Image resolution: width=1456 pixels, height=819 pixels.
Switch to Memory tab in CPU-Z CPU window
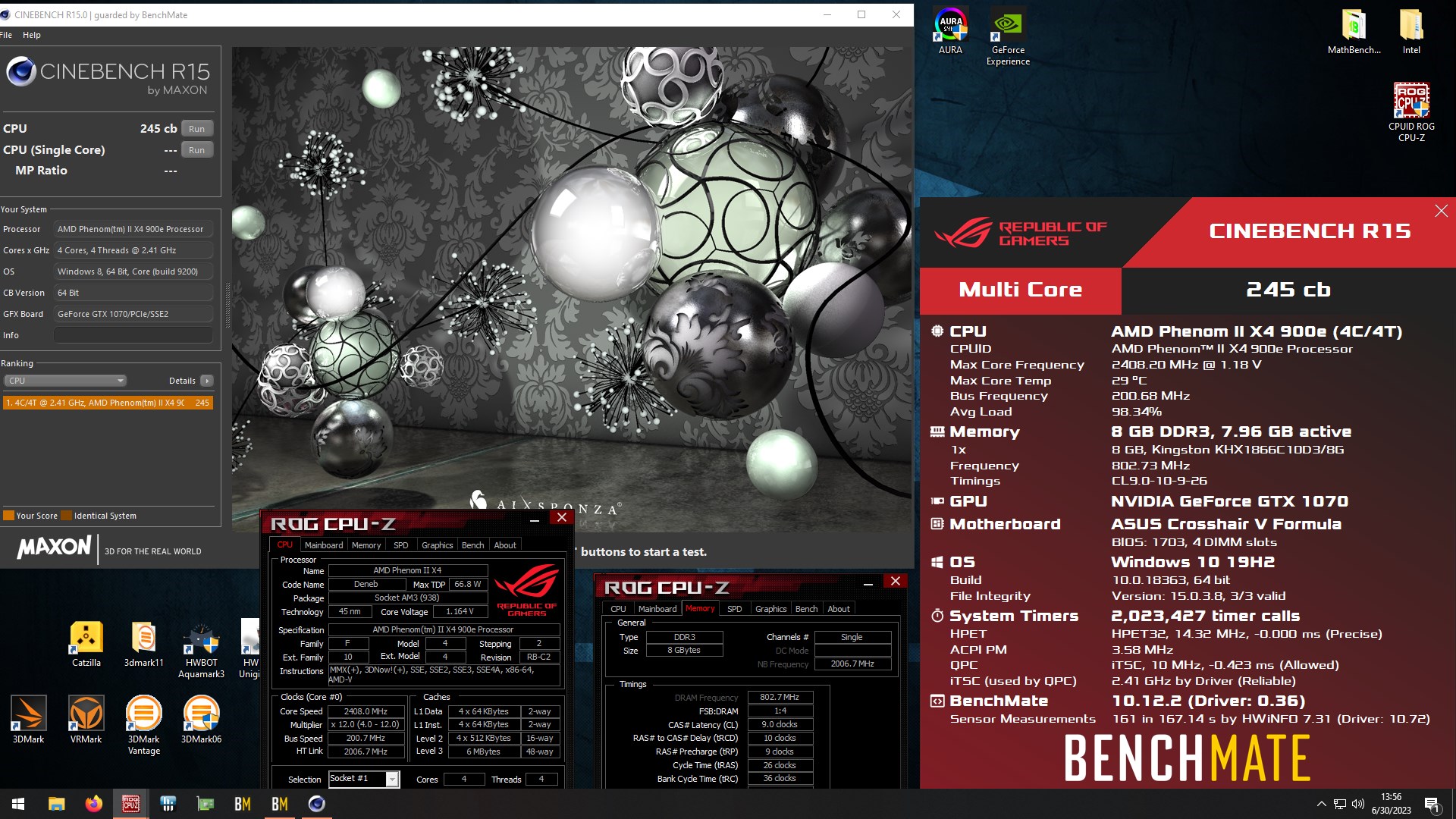pos(366,545)
